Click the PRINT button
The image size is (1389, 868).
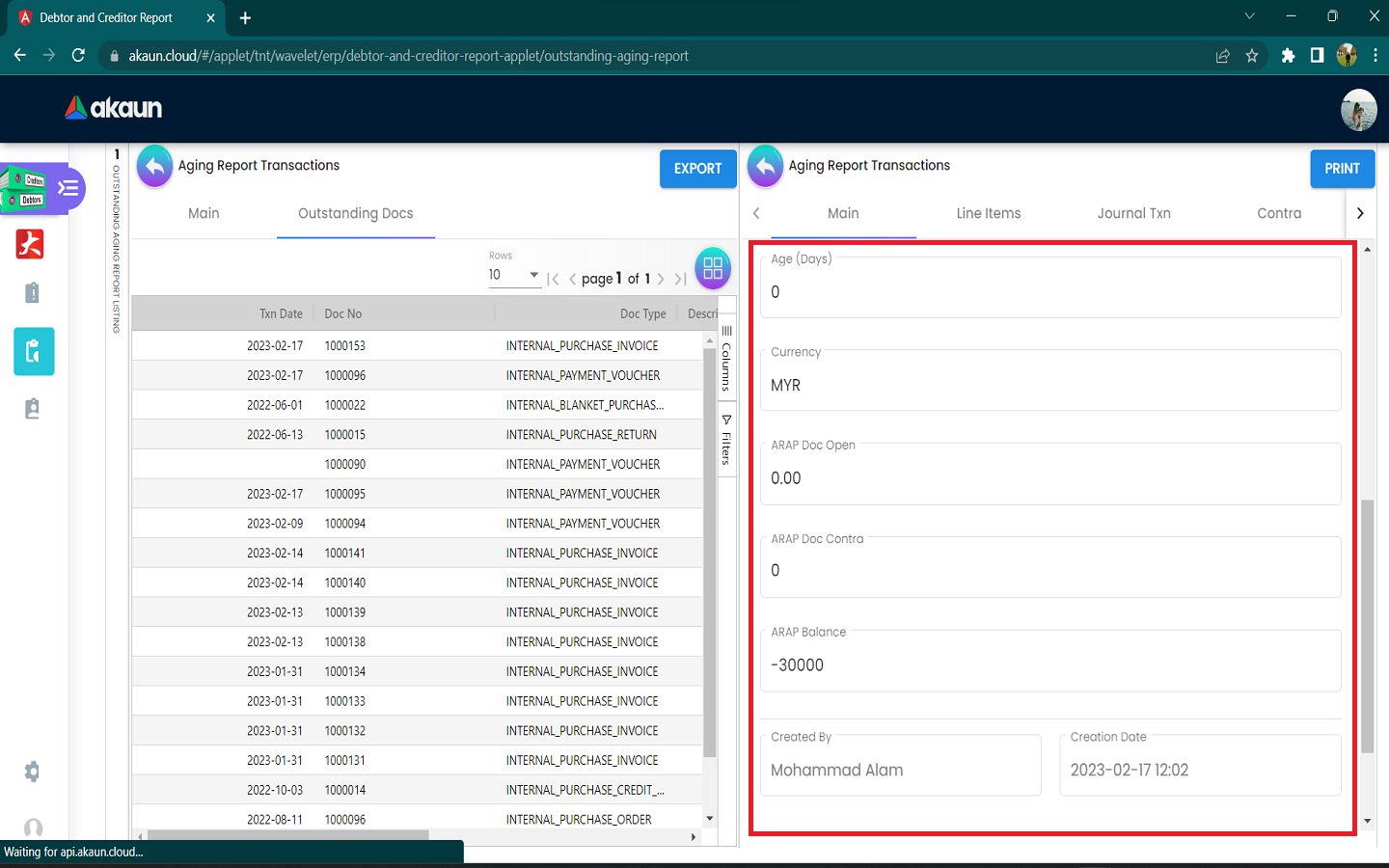[1342, 169]
